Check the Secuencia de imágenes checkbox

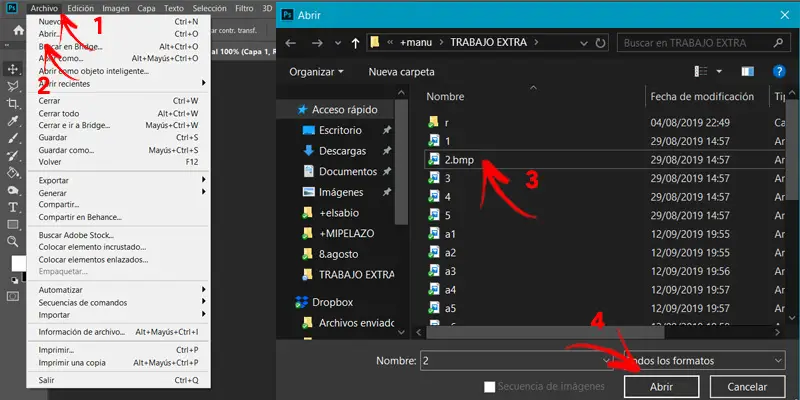coord(489,387)
